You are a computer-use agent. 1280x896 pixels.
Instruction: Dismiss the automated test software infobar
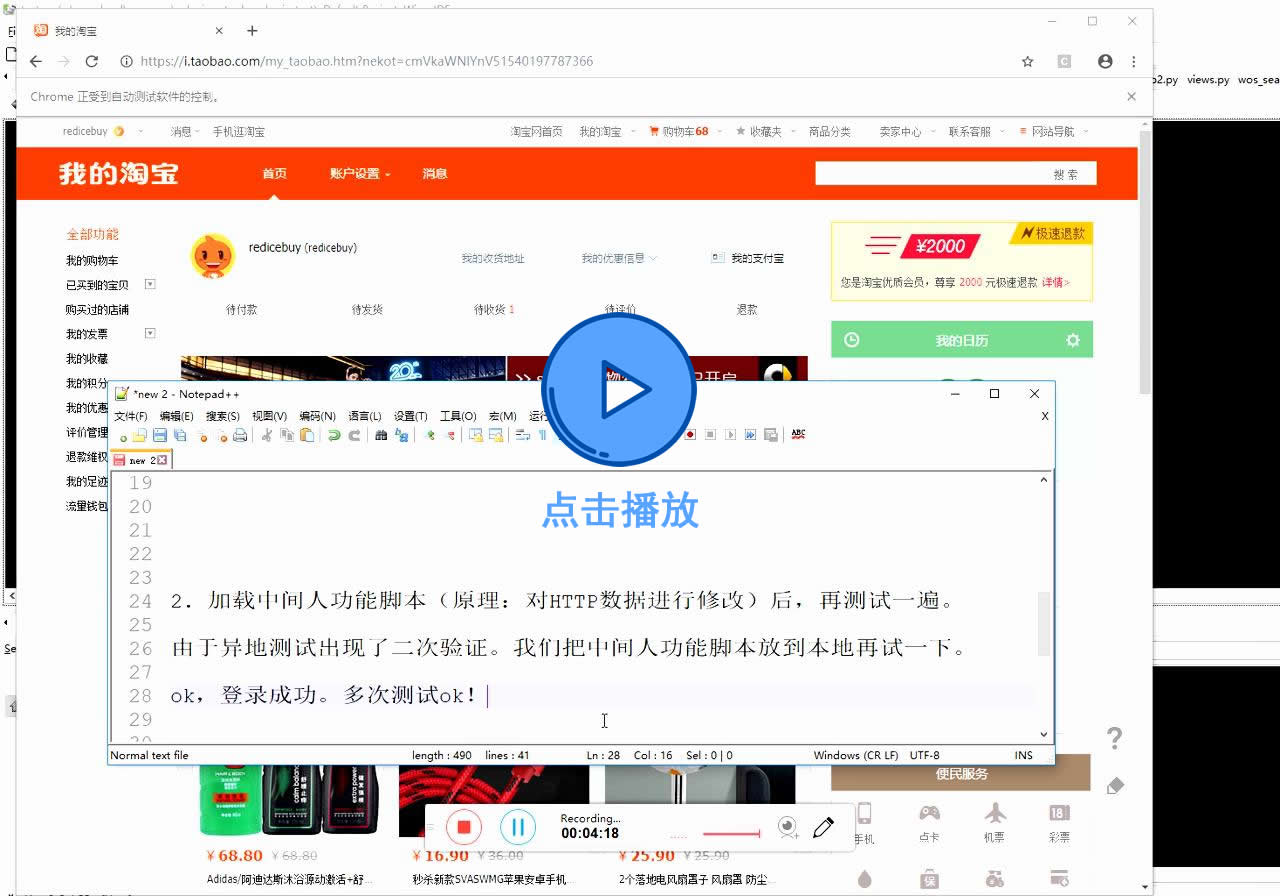(x=1131, y=97)
